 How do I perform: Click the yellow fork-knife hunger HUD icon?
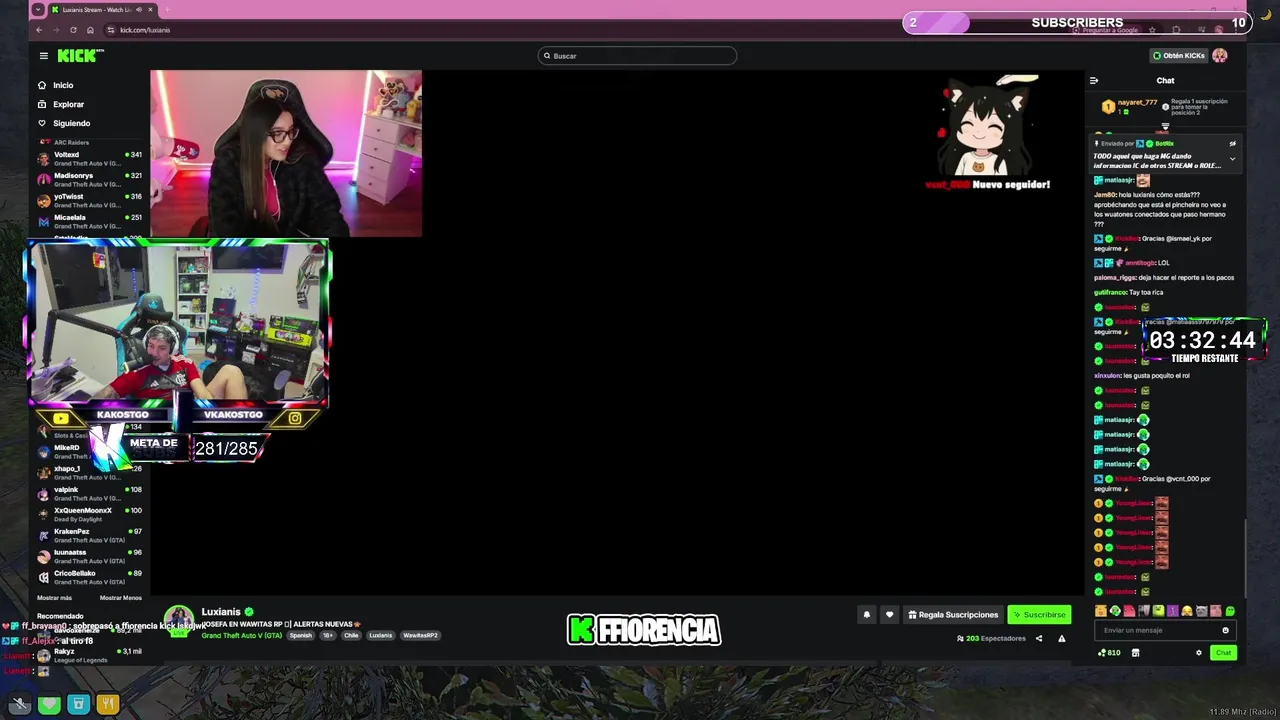click(x=107, y=704)
